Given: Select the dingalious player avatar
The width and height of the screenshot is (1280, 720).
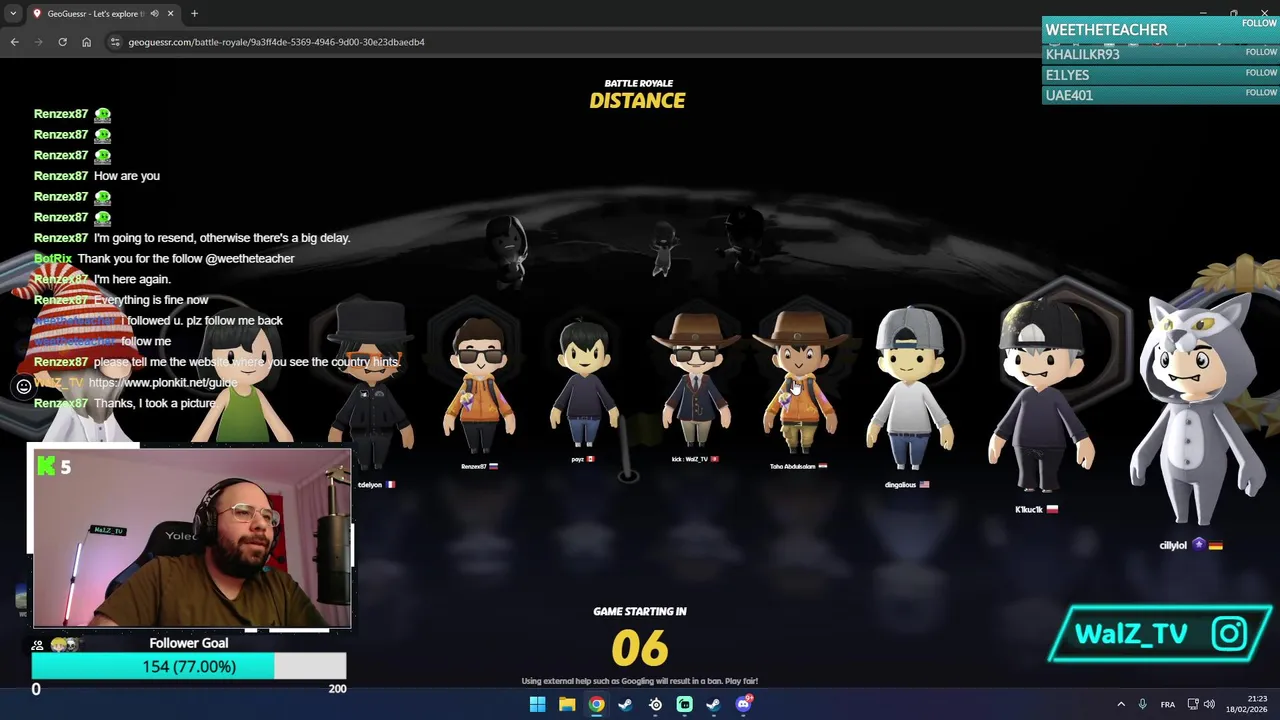Looking at the screenshot, I should point(910,390).
